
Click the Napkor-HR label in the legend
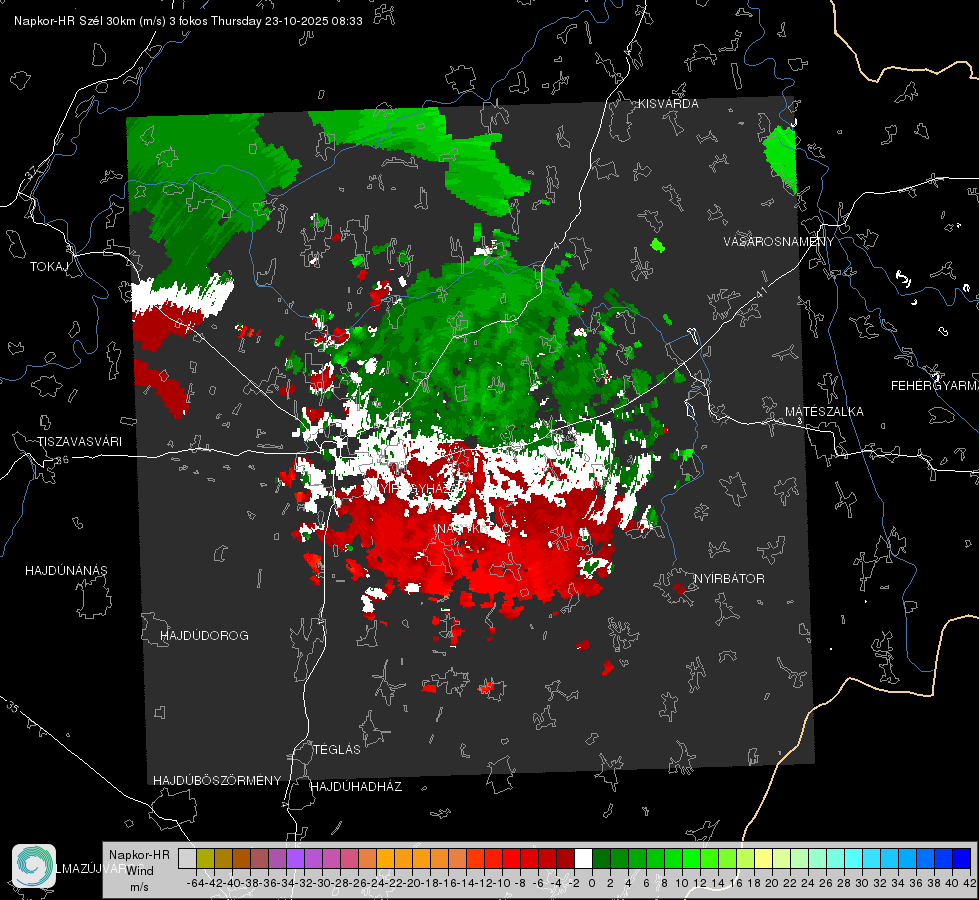pyautogui.click(x=139, y=854)
